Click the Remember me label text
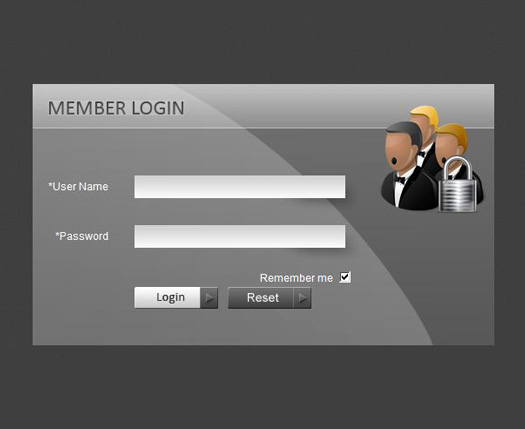 pyautogui.click(x=296, y=278)
